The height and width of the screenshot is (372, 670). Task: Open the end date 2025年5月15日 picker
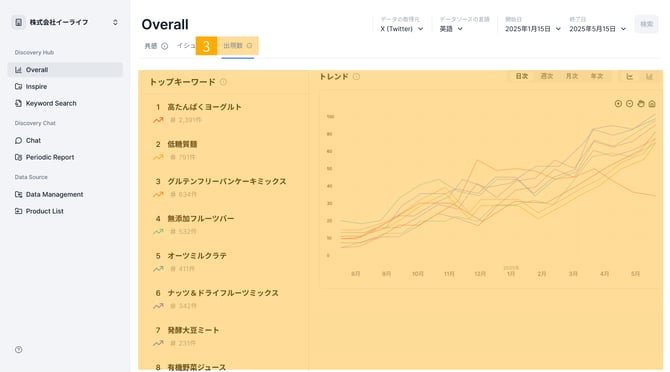pyautogui.click(x=597, y=29)
